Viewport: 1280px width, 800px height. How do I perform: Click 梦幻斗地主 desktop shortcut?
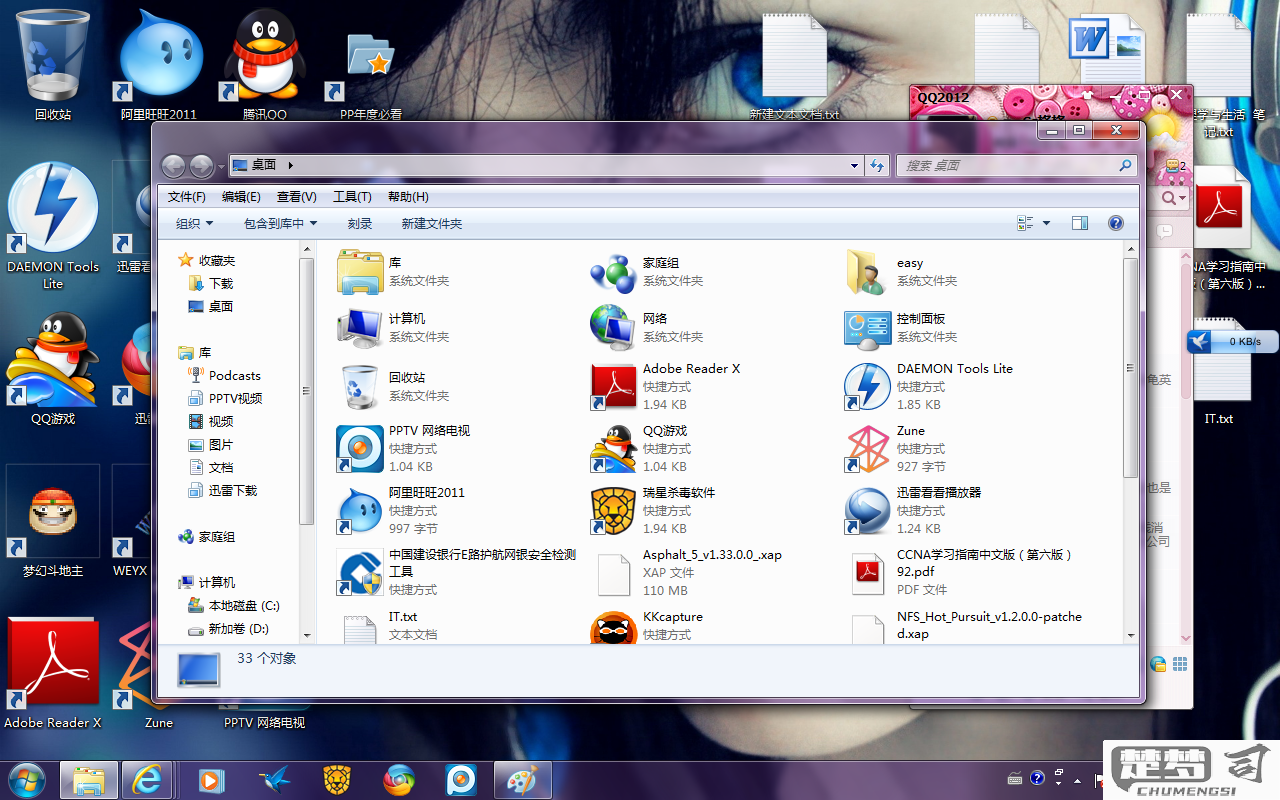pyautogui.click(x=53, y=522)
